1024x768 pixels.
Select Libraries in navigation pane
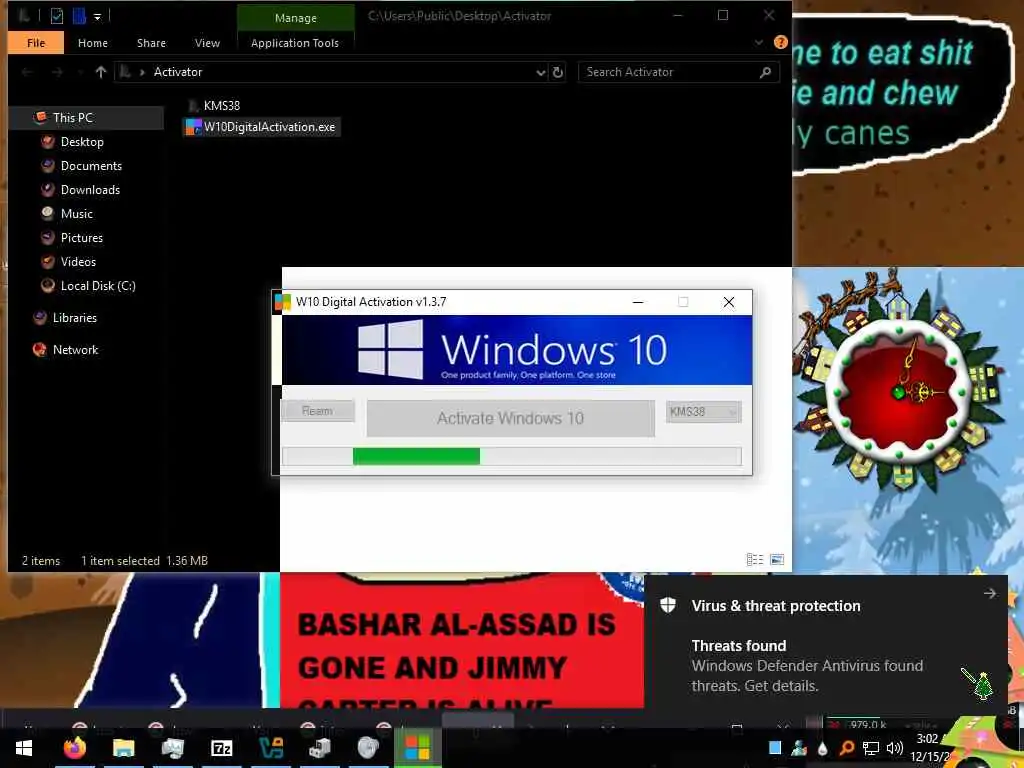74,318
